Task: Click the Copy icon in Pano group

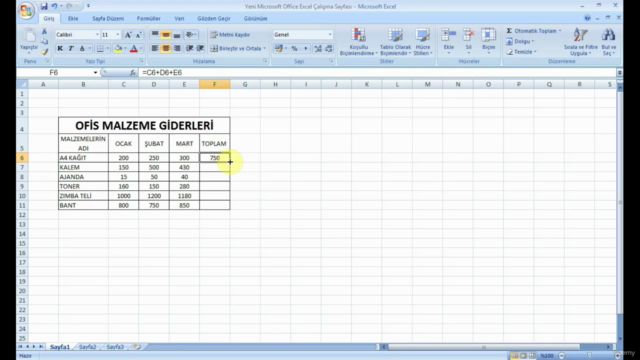Action: (44, 42)
